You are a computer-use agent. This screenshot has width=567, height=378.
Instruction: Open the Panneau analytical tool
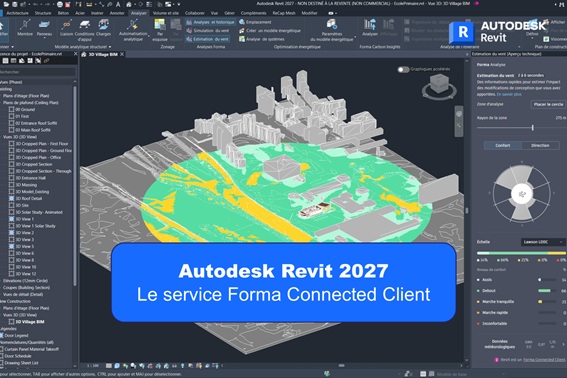(44, 27)
